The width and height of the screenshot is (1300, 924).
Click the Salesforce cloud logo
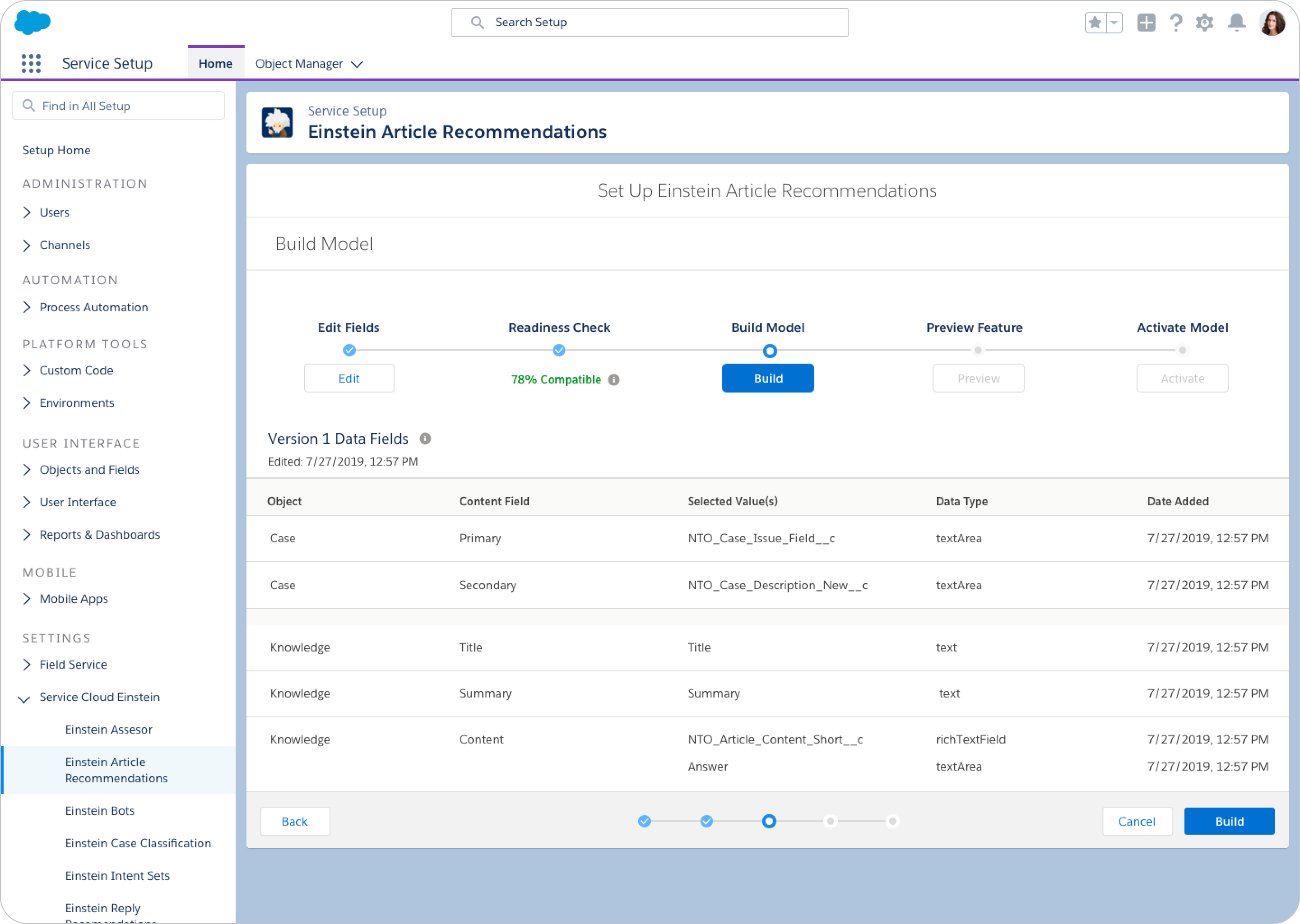click(x=32, y=23)
